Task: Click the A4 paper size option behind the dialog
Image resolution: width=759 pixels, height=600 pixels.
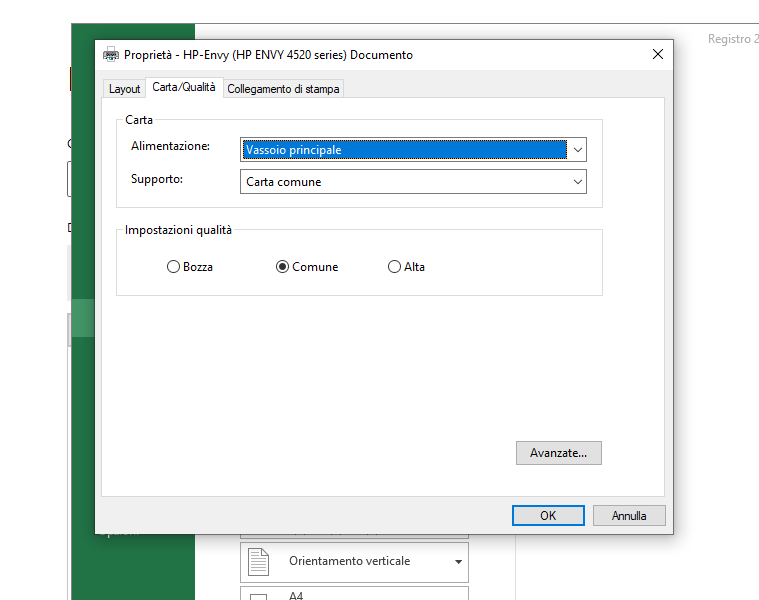Action: pos(354,594)
